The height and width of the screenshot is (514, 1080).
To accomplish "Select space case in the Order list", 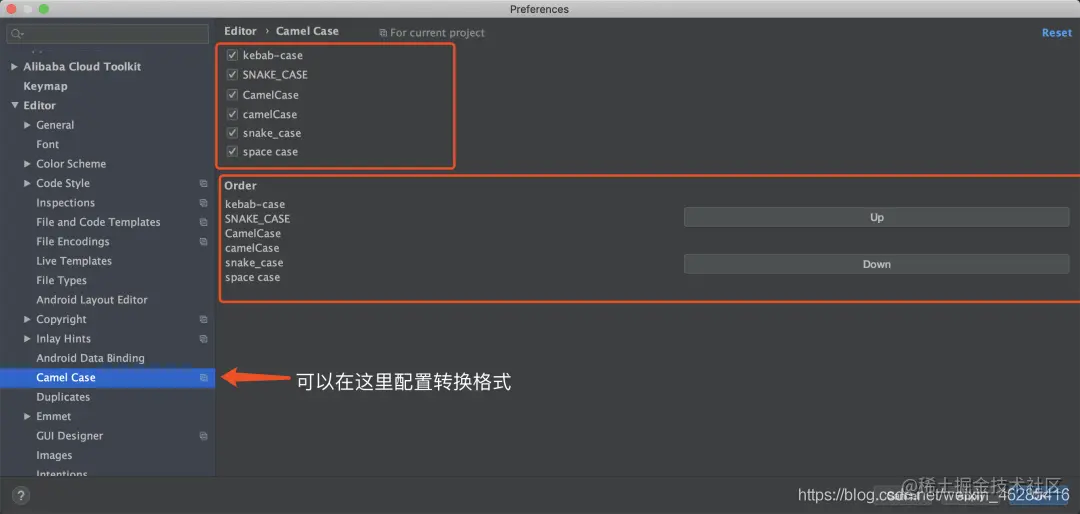I will 253,277.
